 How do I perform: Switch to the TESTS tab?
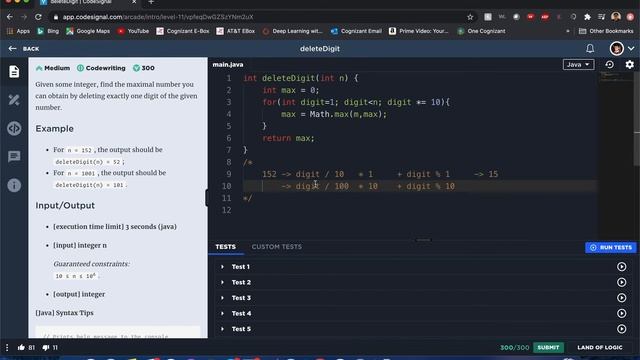(x=225, y=247)
